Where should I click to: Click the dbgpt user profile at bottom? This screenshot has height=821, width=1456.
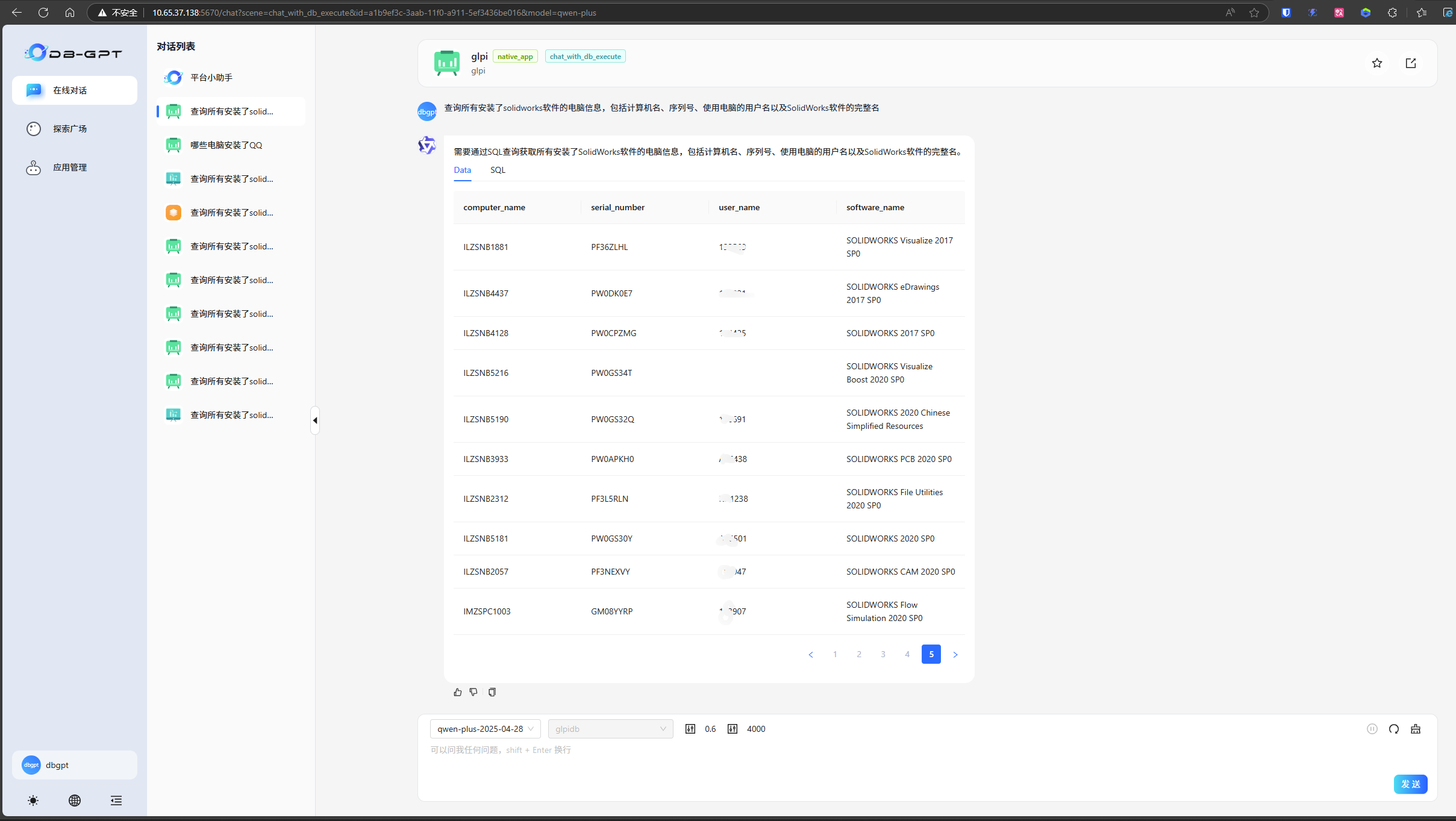[75, 765]
